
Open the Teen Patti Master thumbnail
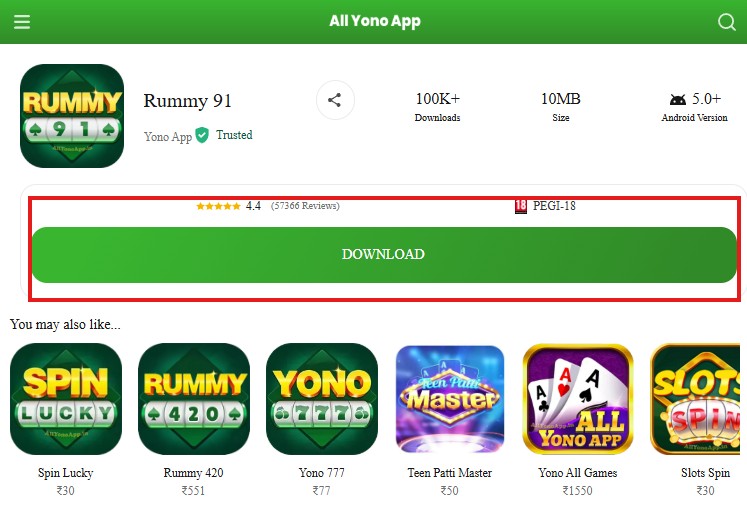click(x=450, y=399)
